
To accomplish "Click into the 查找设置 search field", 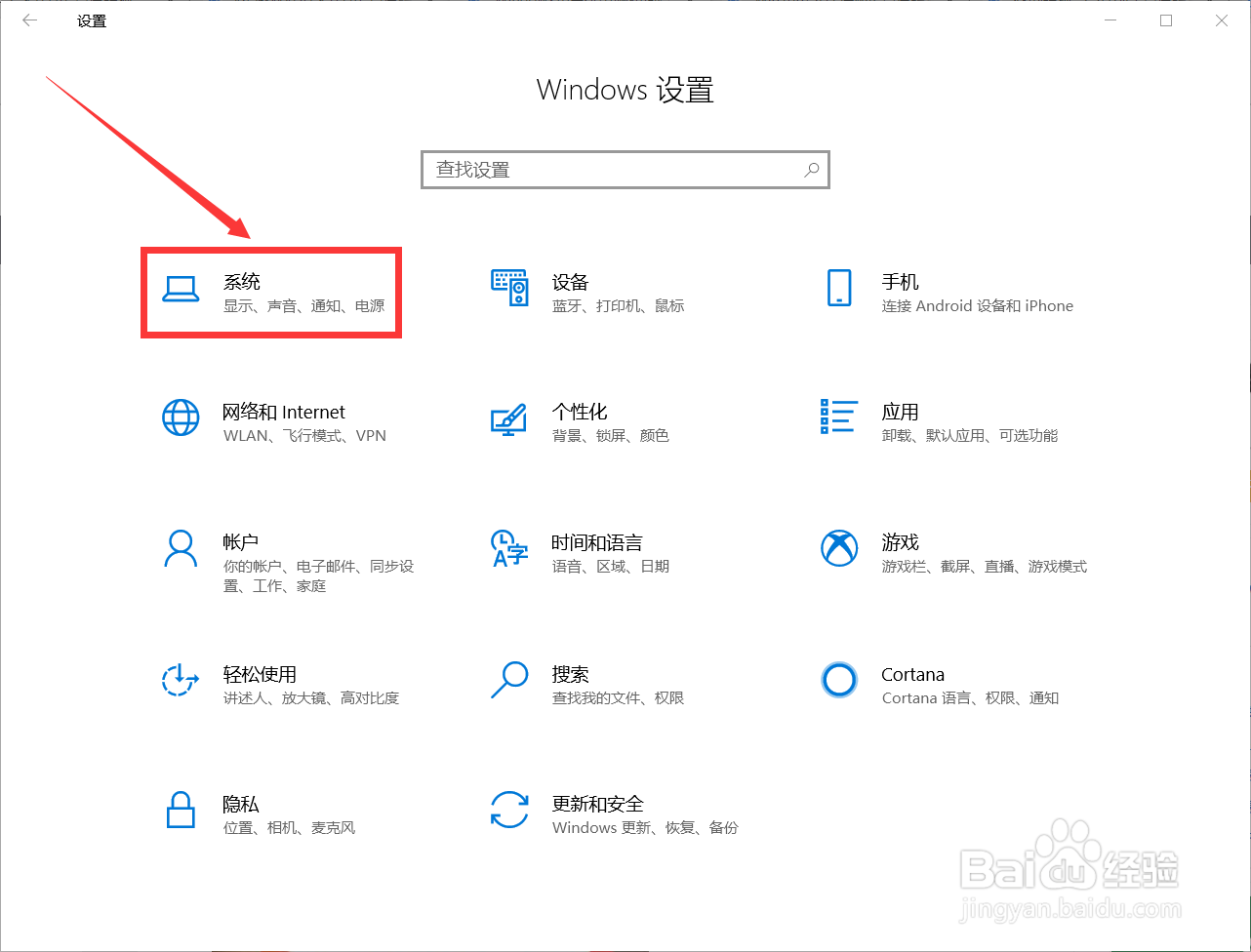I will coord(625,170).
